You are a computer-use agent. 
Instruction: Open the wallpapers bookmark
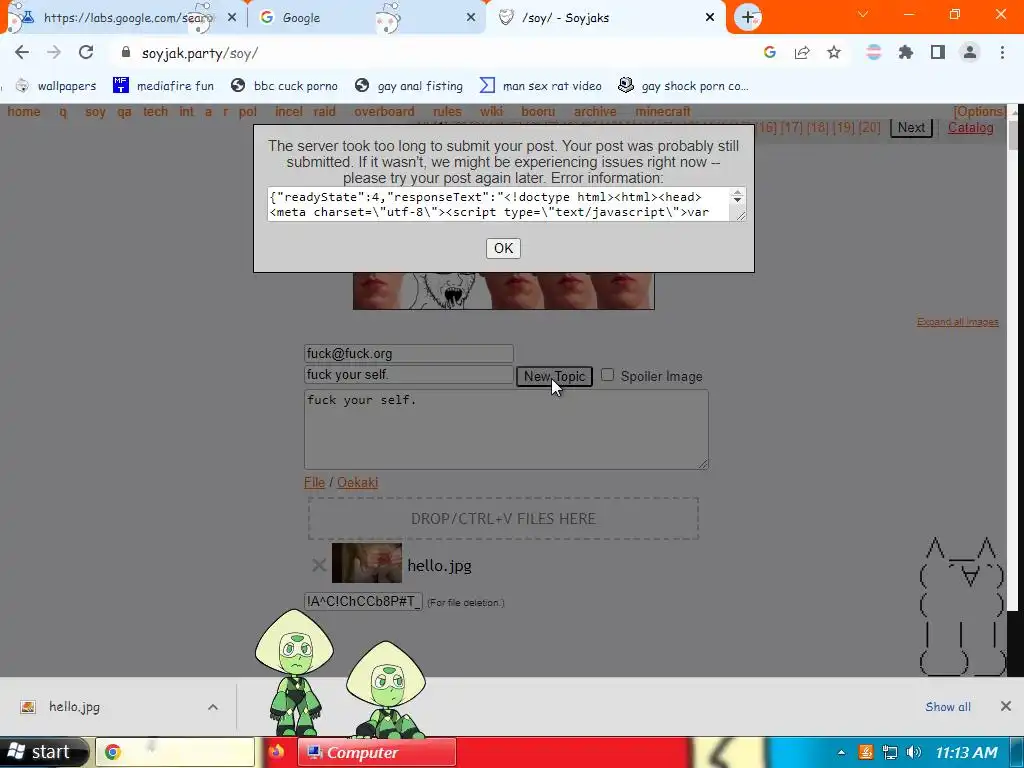[56, 86]
